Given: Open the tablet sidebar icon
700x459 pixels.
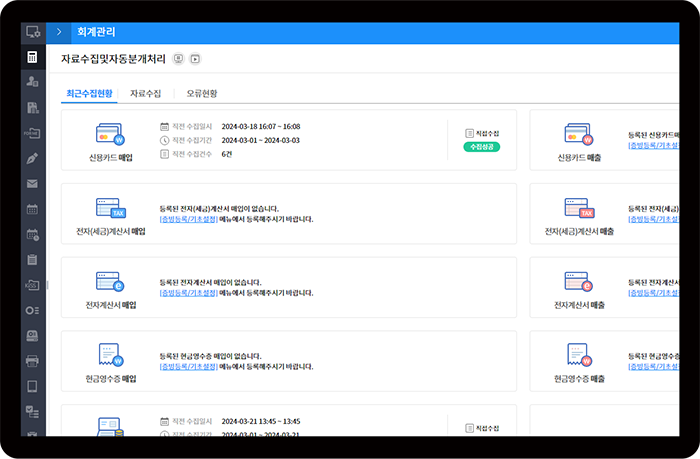Looking at the screenshot, I should (x=32, y=386).
